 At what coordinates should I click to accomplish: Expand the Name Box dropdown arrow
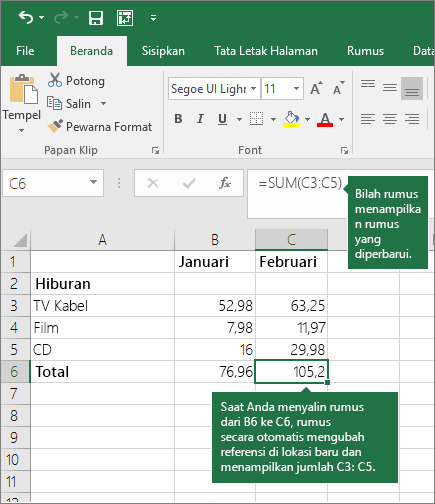tap(93, 182)
